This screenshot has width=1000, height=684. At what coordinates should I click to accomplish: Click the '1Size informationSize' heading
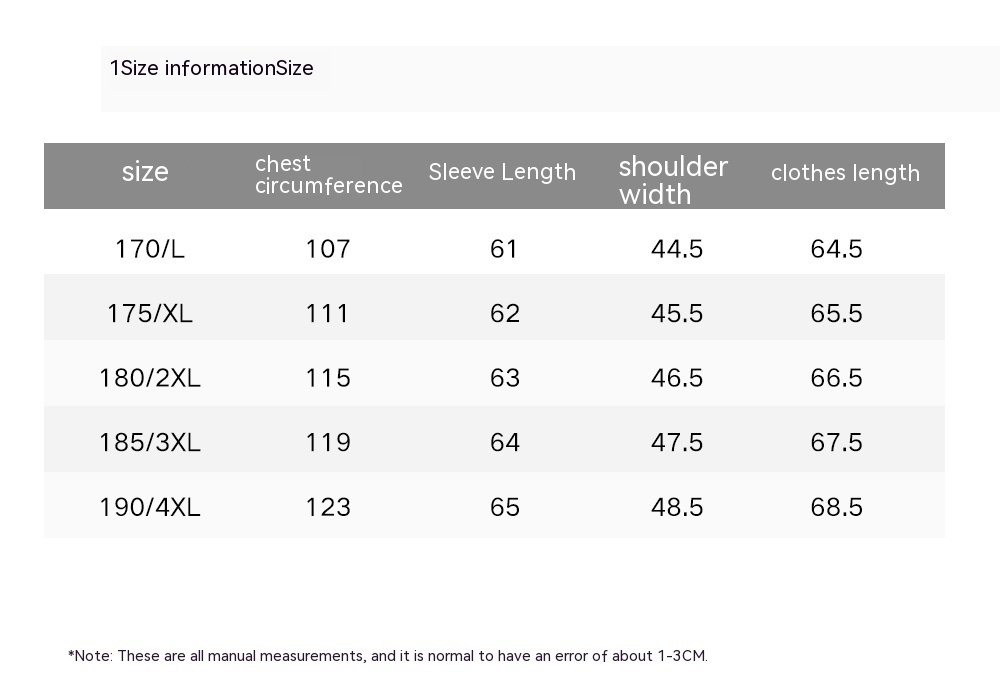(x=212, y=68)
